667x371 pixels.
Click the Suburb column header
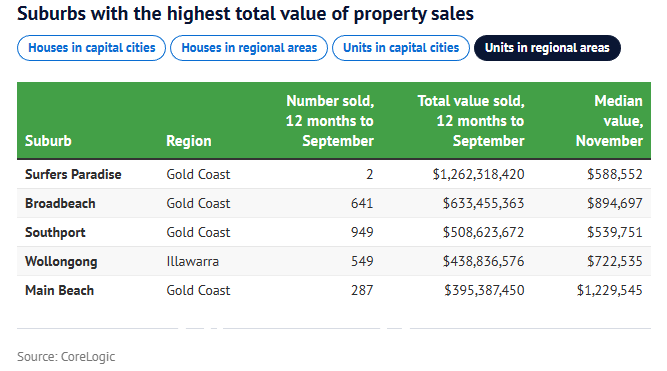pyautogui.click(x=48, y=141)
